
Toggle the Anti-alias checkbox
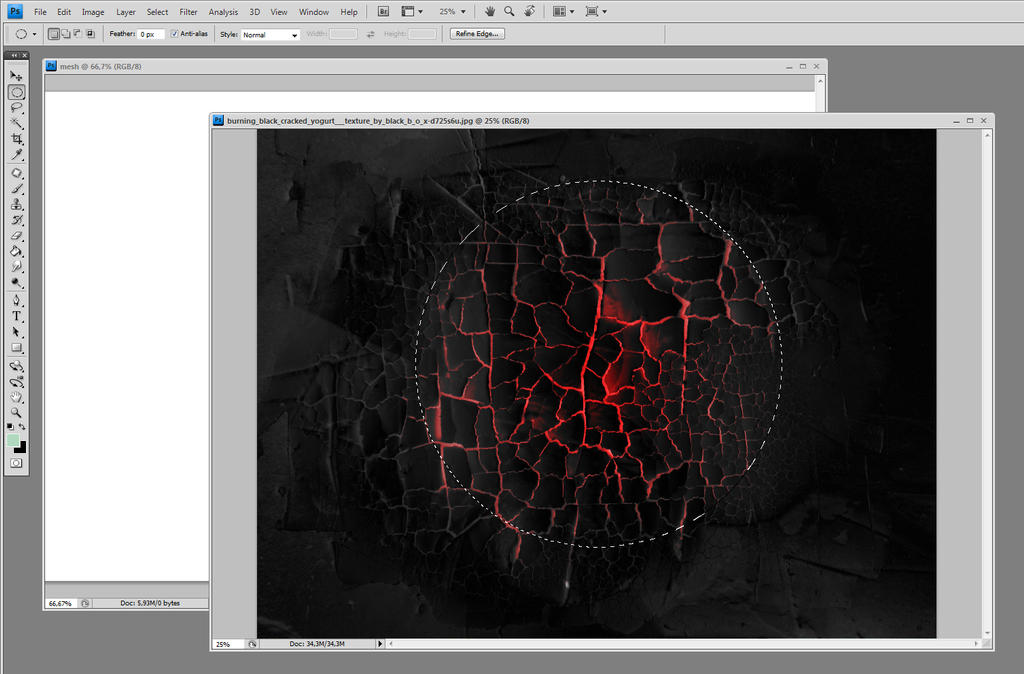[x=174, y=34]
